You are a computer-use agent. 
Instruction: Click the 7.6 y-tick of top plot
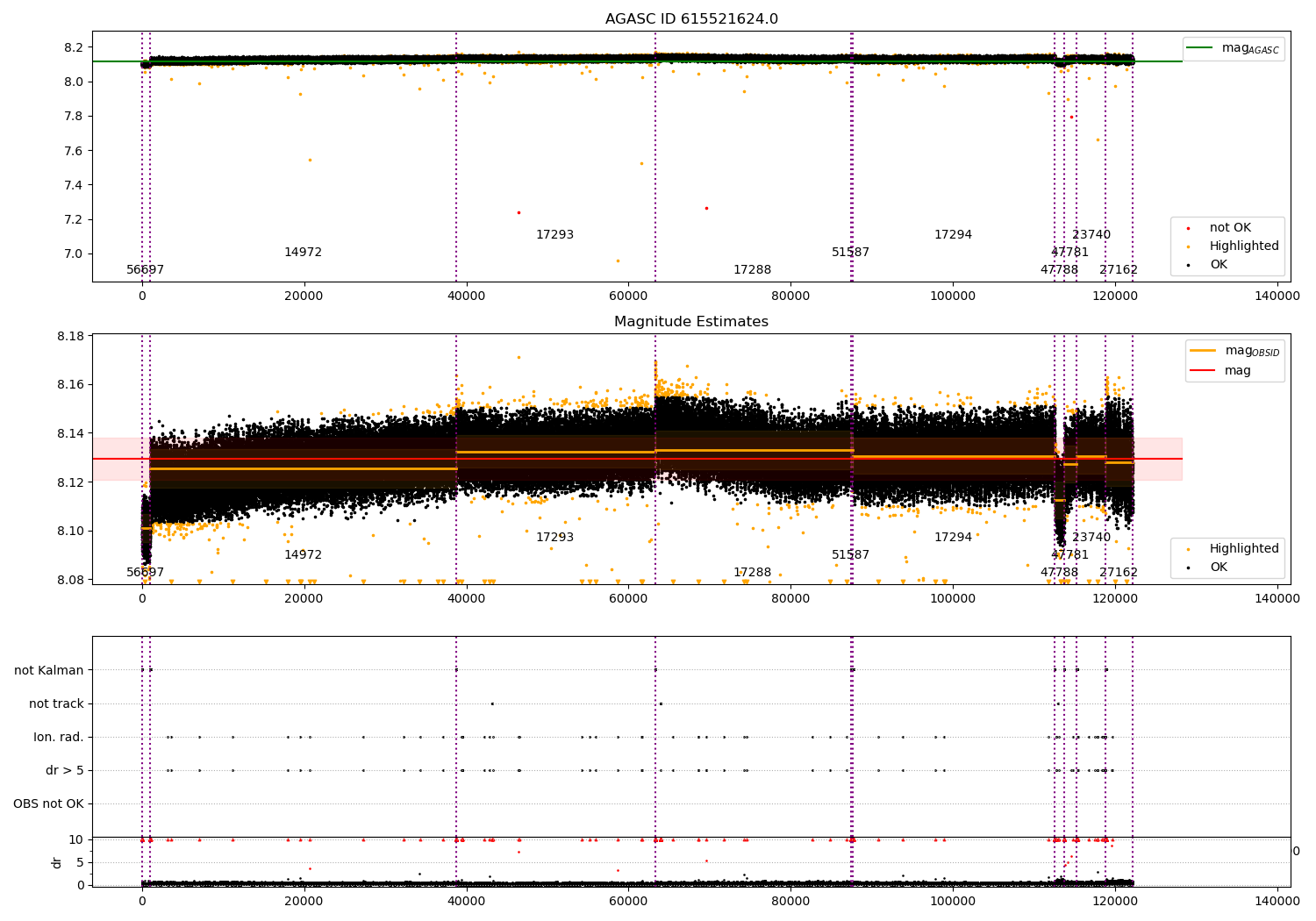pyautogui.click(x=74, y=151)
